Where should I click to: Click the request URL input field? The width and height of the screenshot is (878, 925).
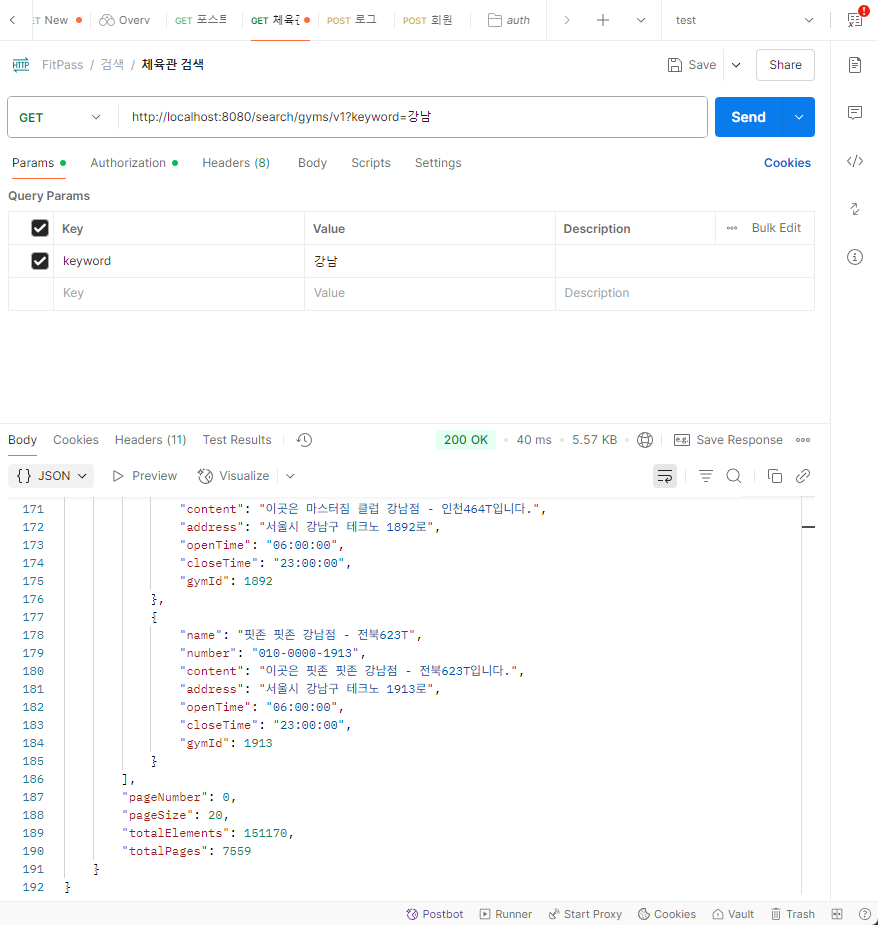pos(413,117)
